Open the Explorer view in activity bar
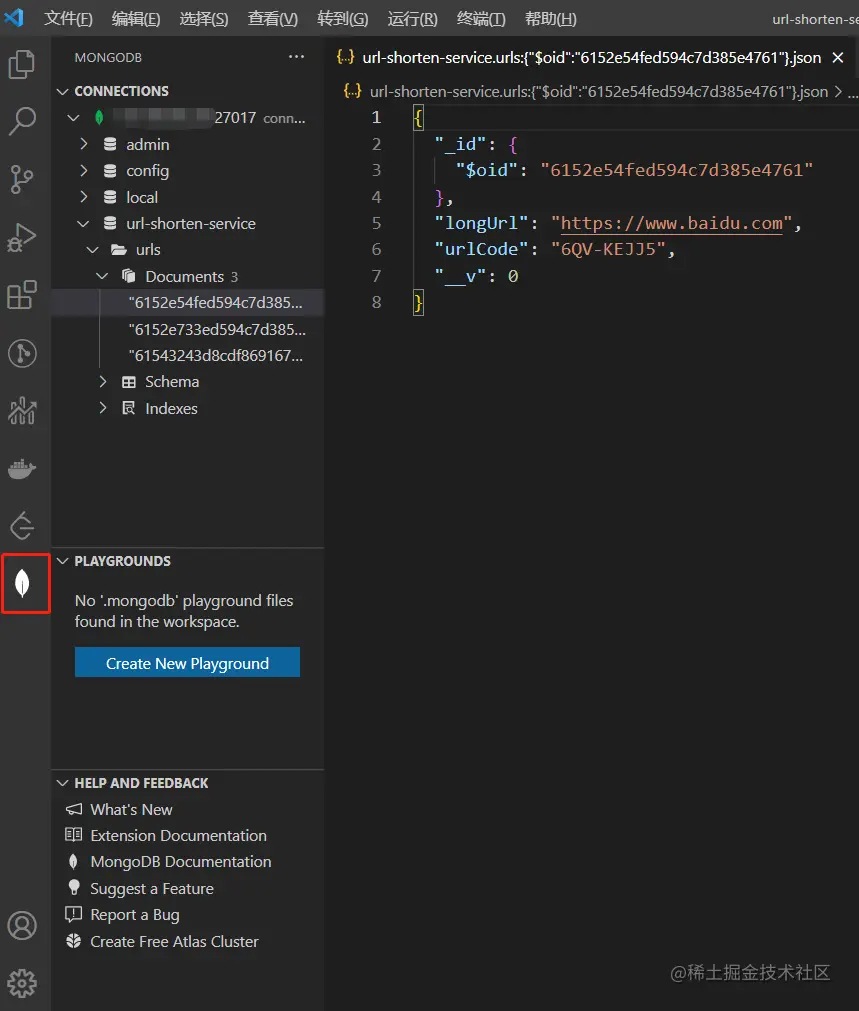This screenshot has width=859, height=1011. [x=22, y=64]
